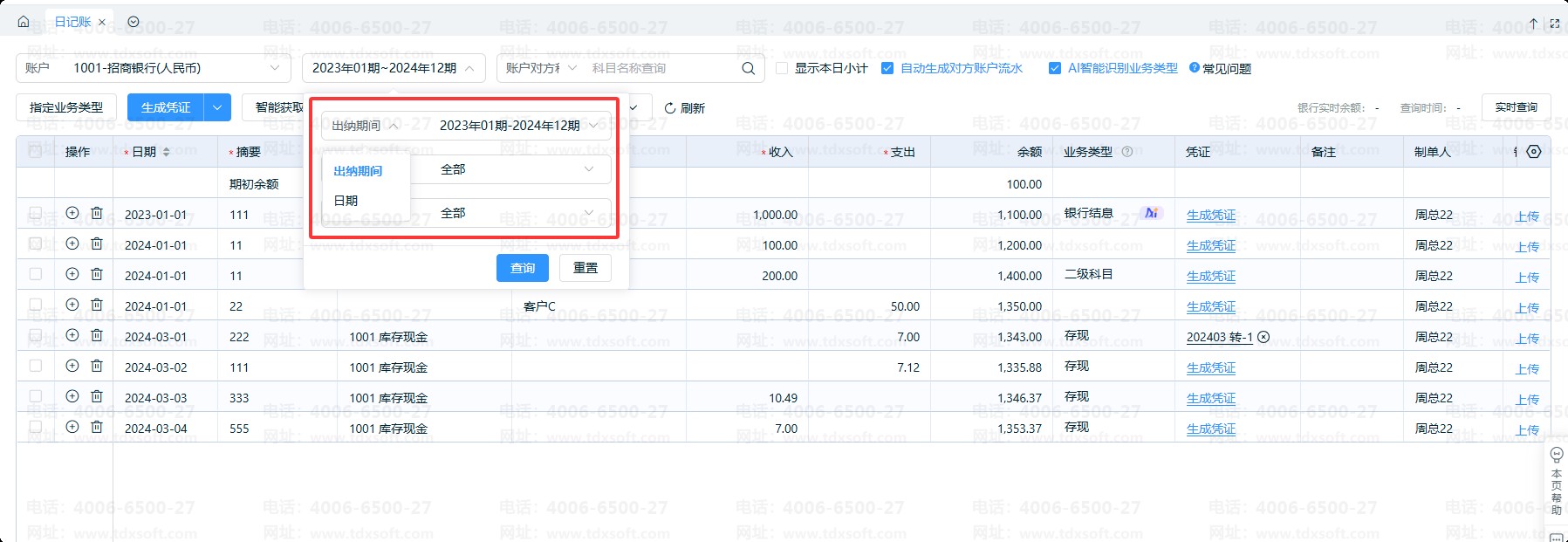Screen dimensions: 1568x542
Task: Expand the 账户 1001-招商银行 dropdown
Action: click(x=274, y=68)
